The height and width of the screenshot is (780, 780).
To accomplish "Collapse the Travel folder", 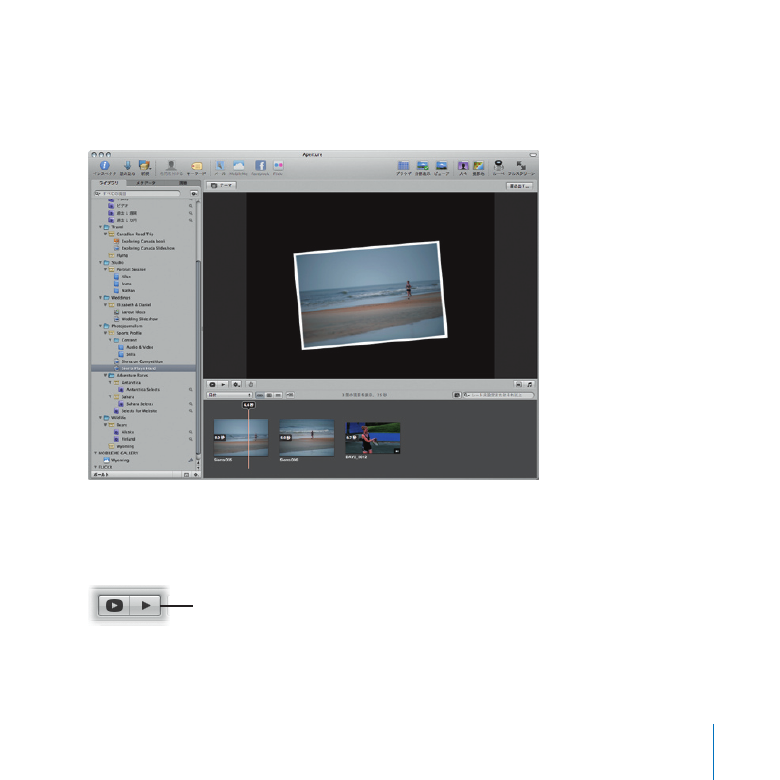I will tap(100, 227).
